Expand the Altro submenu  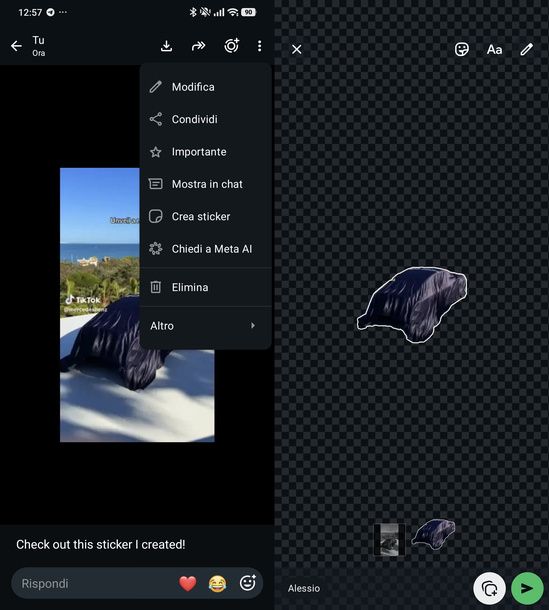click(x=205, y=326)
